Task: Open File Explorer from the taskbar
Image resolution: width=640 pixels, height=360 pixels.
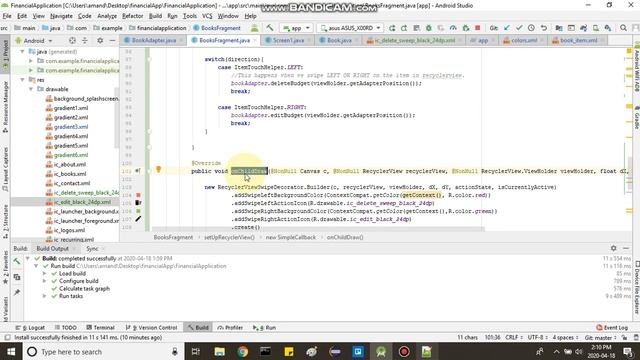Action: coord(220,352)
